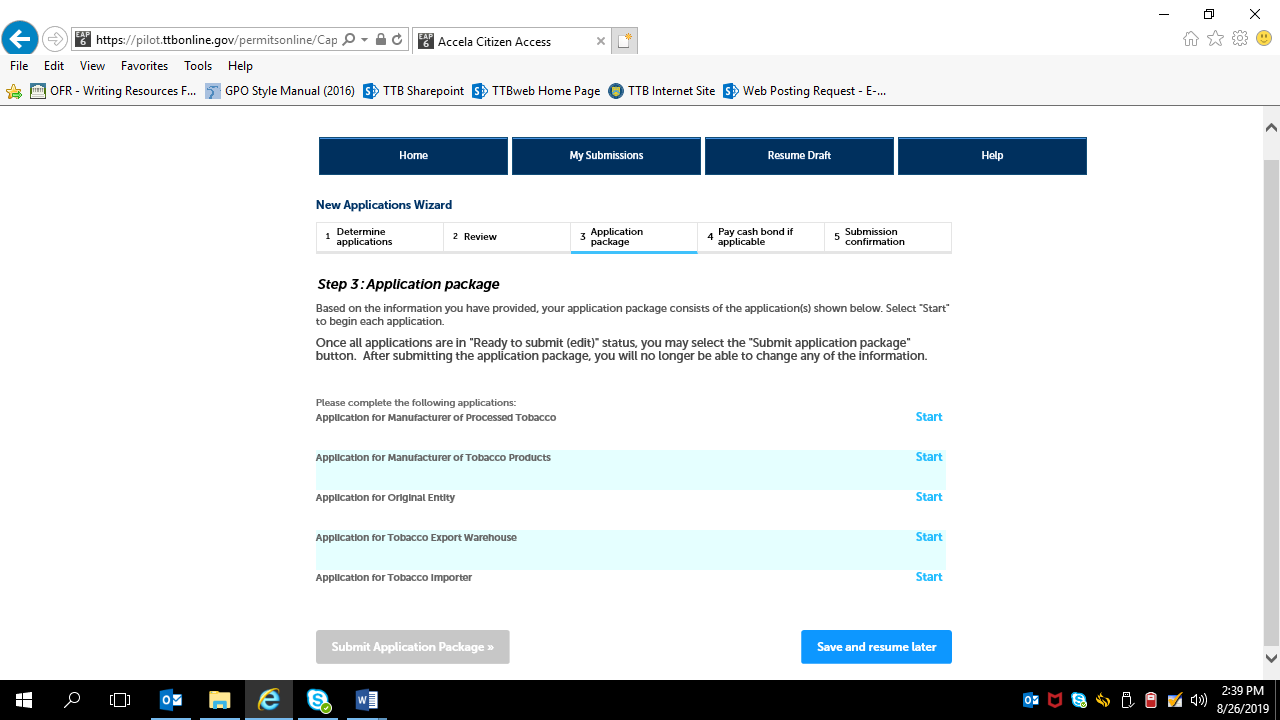Start the Manufacturer of Processed Tobacco application
The height and width of the screenshot is (720, 1280).
coord(928,417)
